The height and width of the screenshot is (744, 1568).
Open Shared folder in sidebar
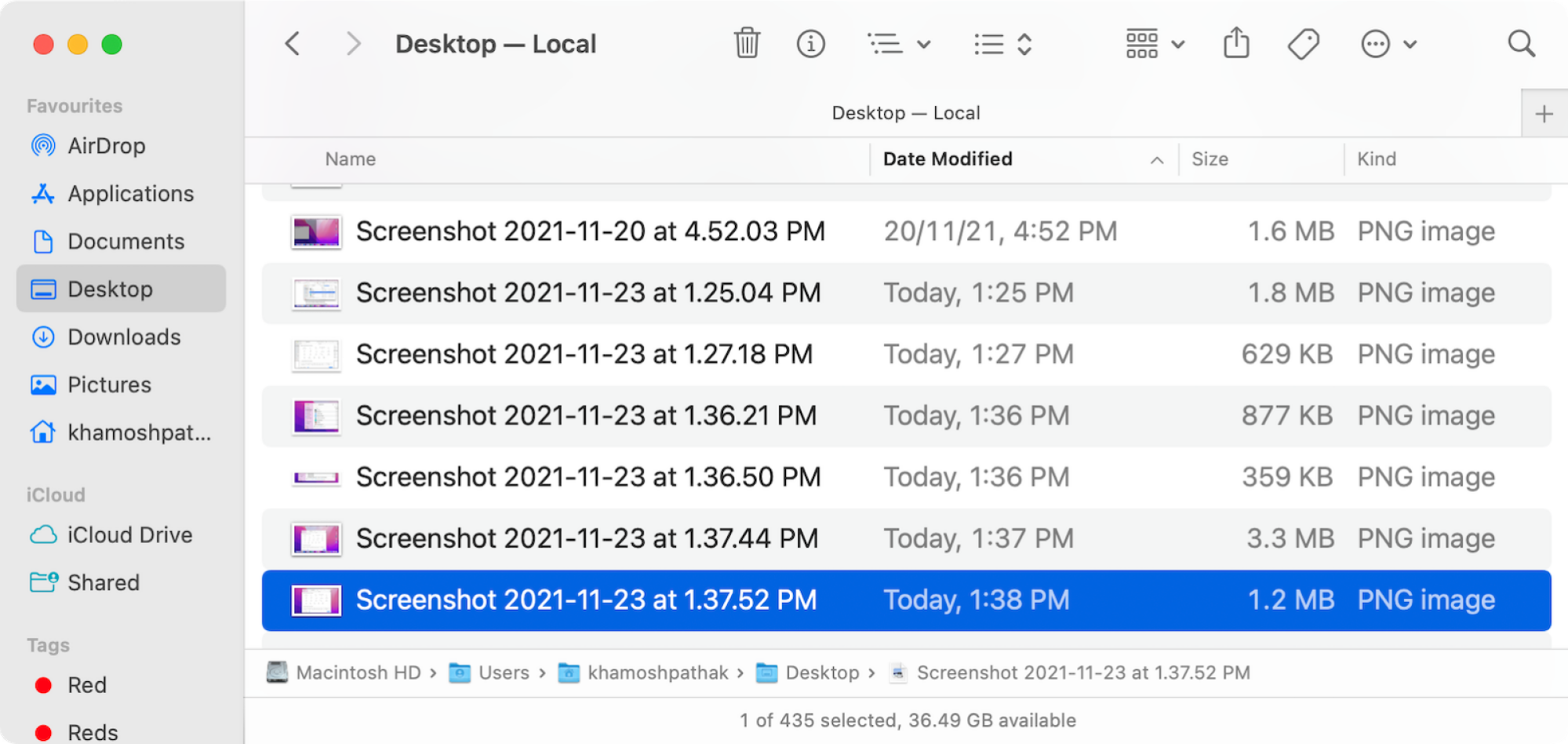click(x=121, y=583)
